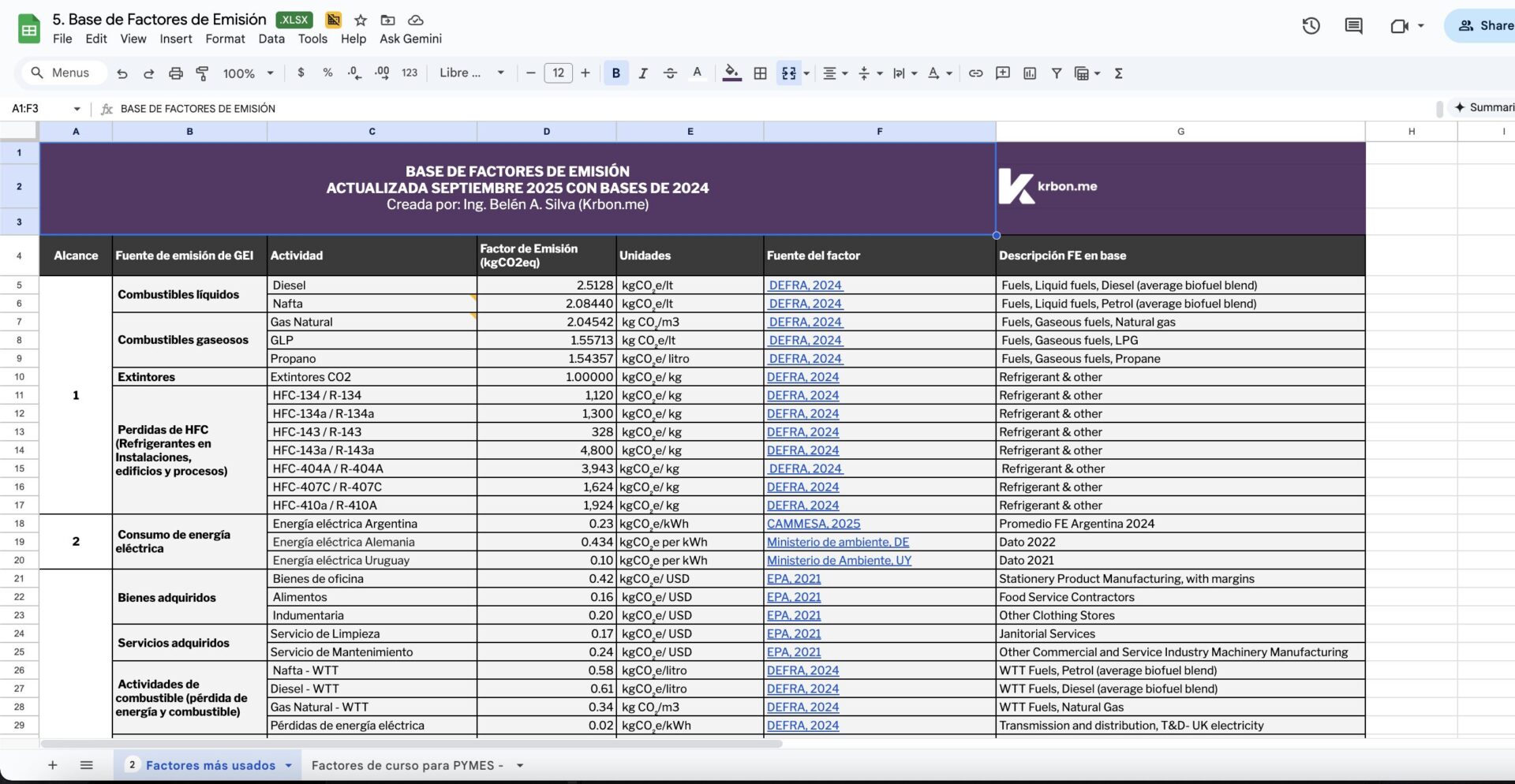
Task: Click the insert chart icon
Action: (1029, 73)
